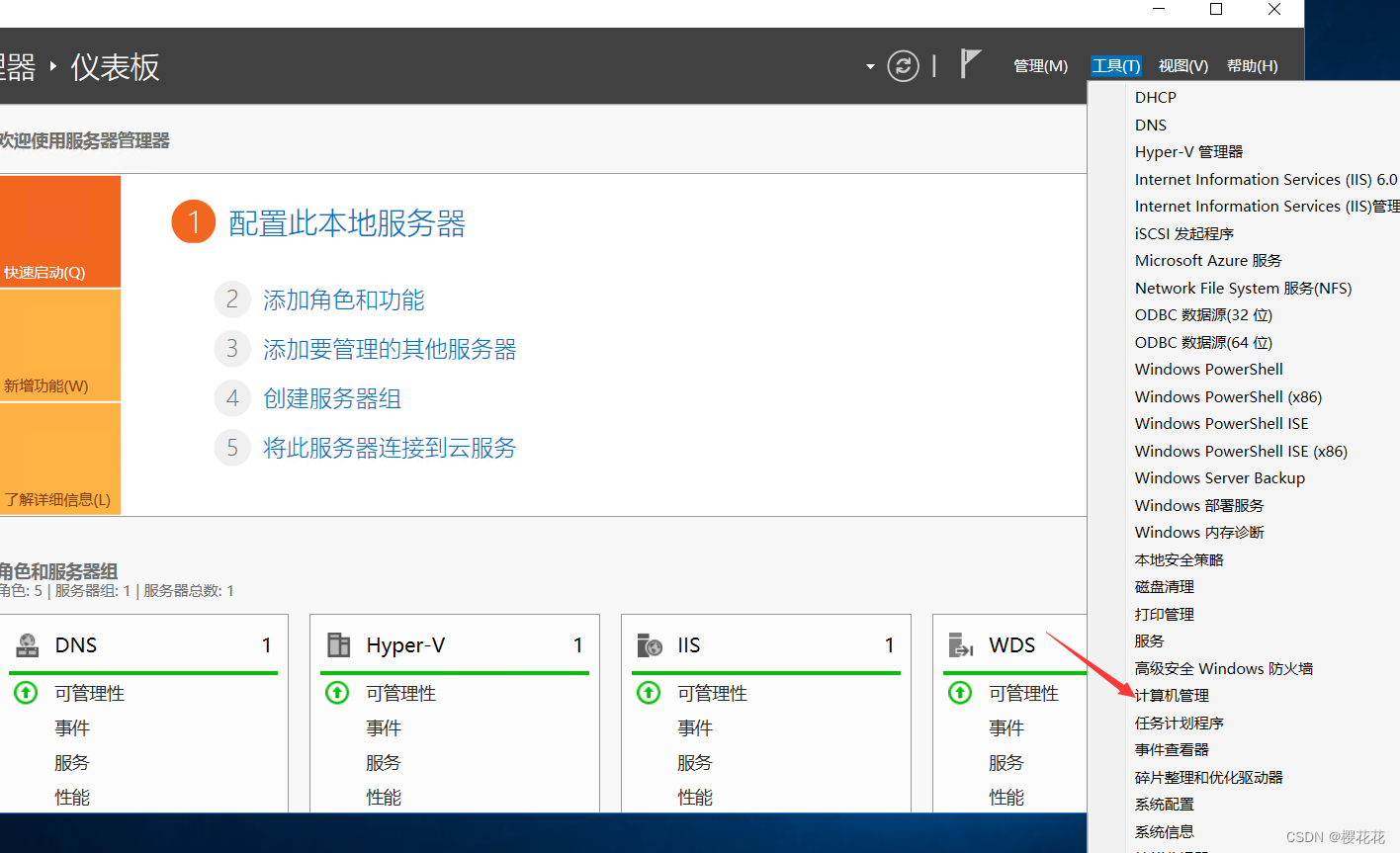Open Internet Information Services (IIS)管理 entry

coord(1268,207)
